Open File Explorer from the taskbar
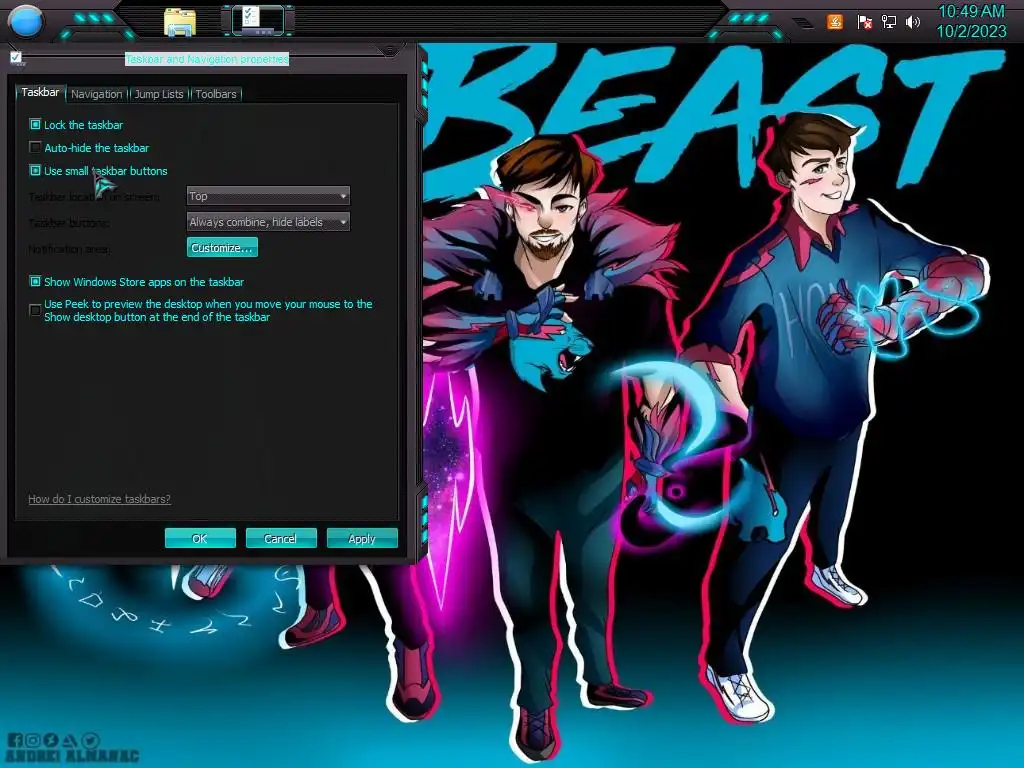Screen dimensions: 1024x768 180,22
